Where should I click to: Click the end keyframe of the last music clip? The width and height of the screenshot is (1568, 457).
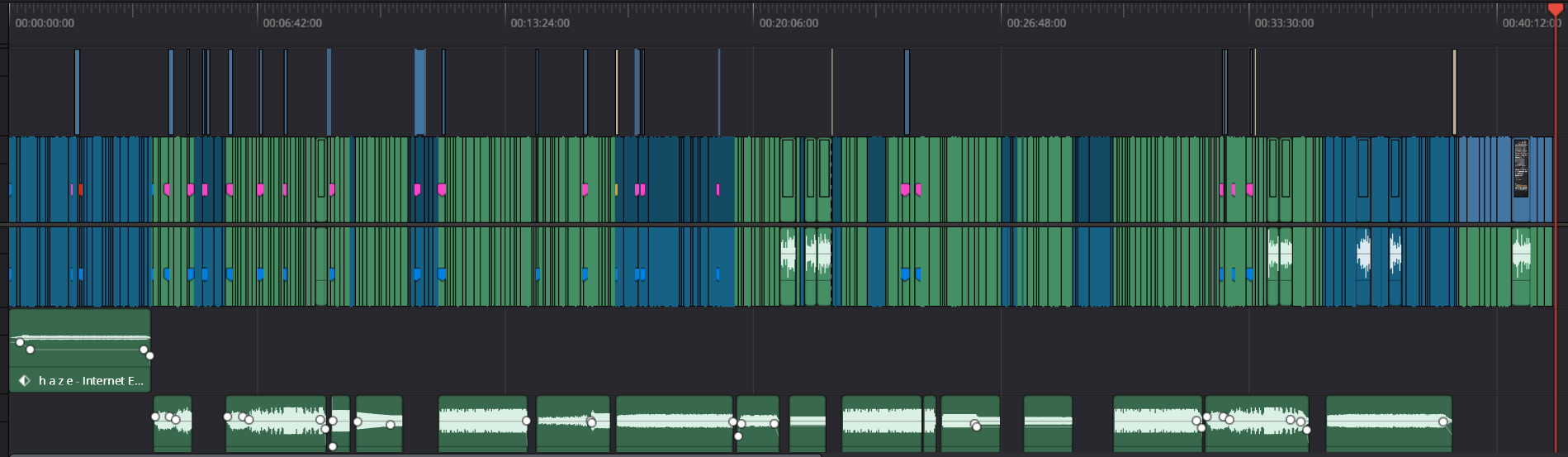tap(1443, 421)
